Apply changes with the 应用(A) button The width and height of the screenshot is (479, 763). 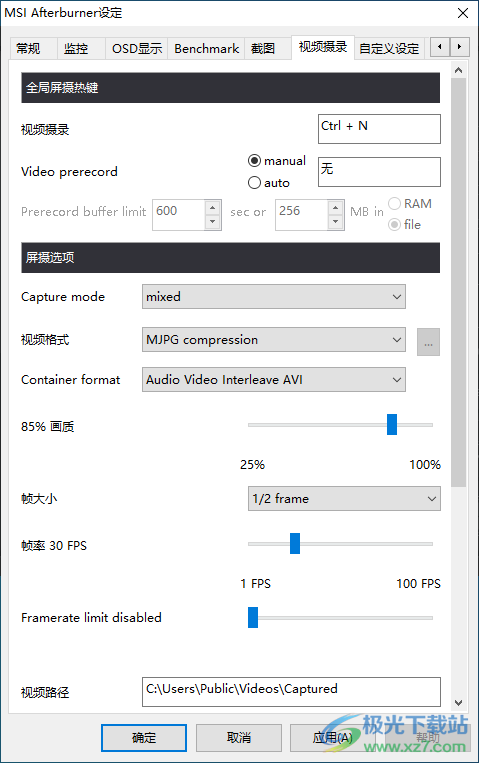coord(333,738)
